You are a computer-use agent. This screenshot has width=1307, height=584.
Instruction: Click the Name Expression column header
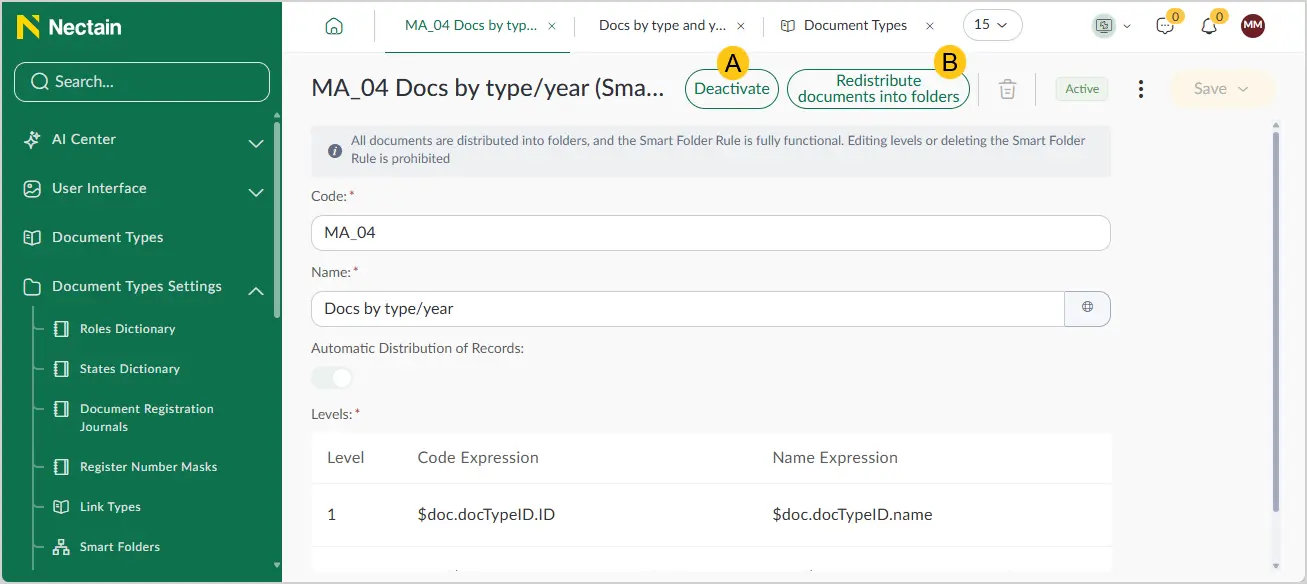(x=835, y=458)
